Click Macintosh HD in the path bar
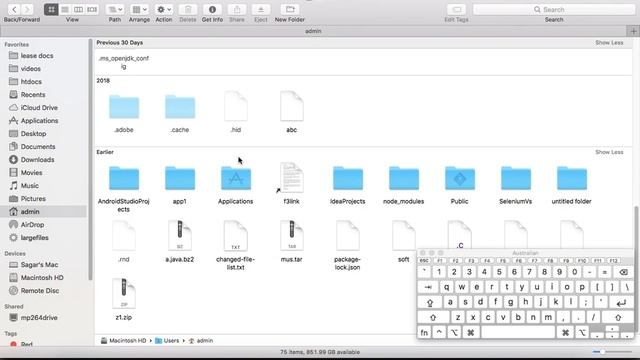 123,340
